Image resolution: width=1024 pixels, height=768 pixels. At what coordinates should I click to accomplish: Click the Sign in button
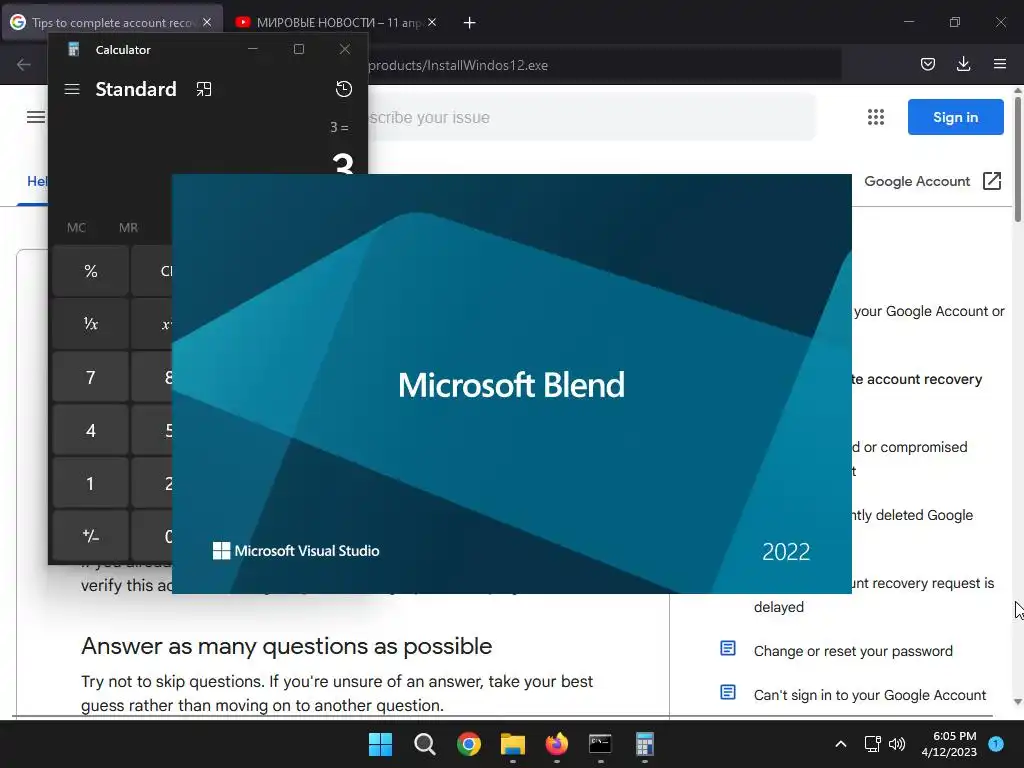(x=955, y=117)
